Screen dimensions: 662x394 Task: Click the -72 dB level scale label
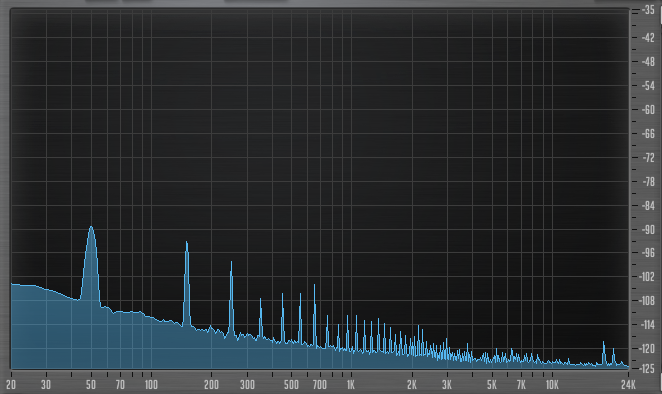point(648,158)
